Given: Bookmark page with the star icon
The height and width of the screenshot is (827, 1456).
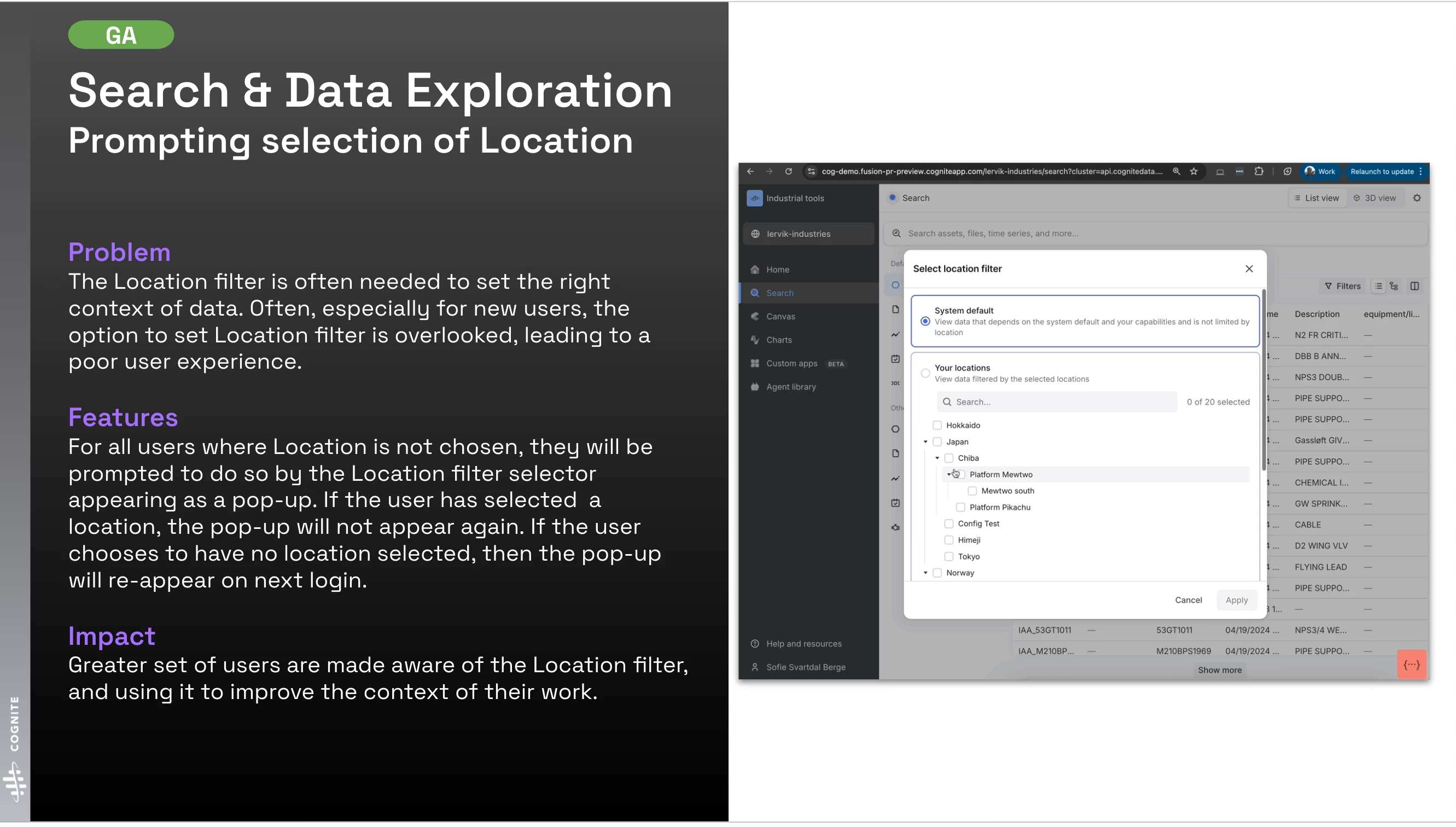Looking at the screenshot, I should (x=1193, y=172).
